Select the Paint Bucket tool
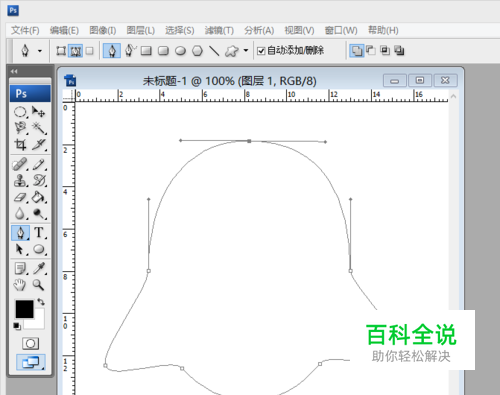The width and height of the screenshot is (500, 395). click(x=39, y=197)
